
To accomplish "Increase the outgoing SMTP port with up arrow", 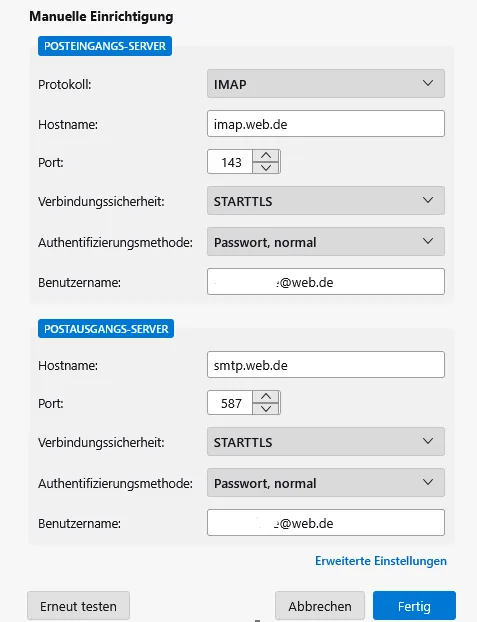I will [266, 397].
